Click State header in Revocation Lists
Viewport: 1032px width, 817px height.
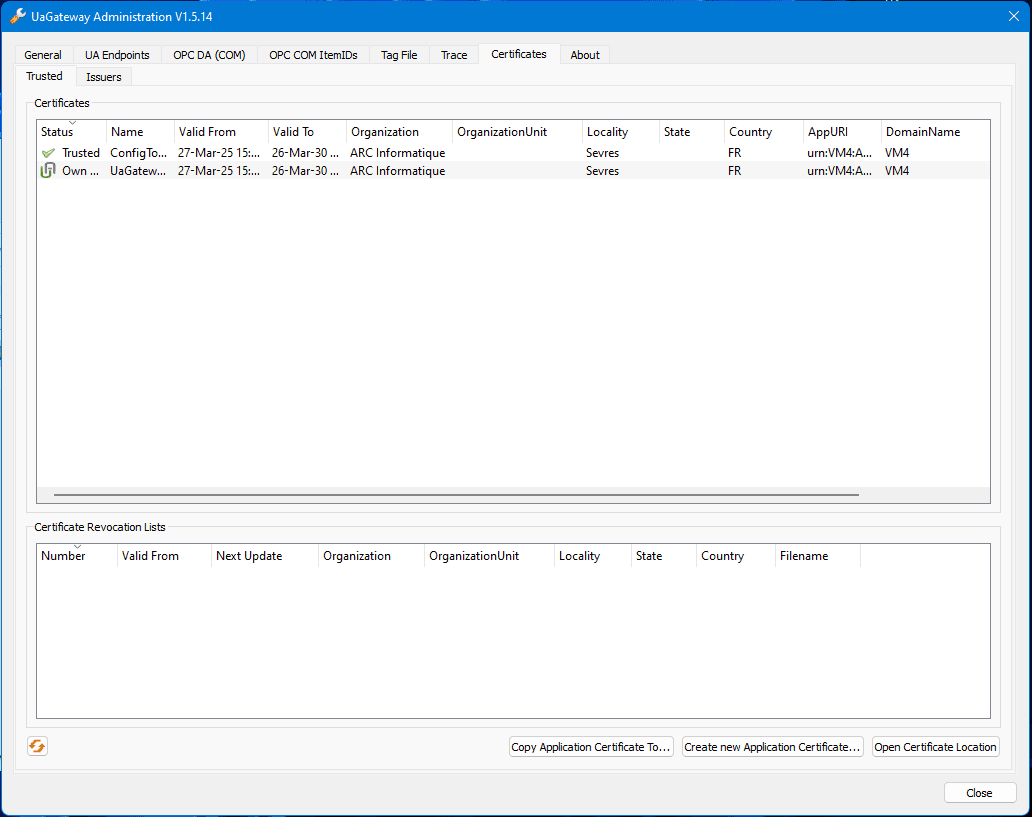(664, 556)
